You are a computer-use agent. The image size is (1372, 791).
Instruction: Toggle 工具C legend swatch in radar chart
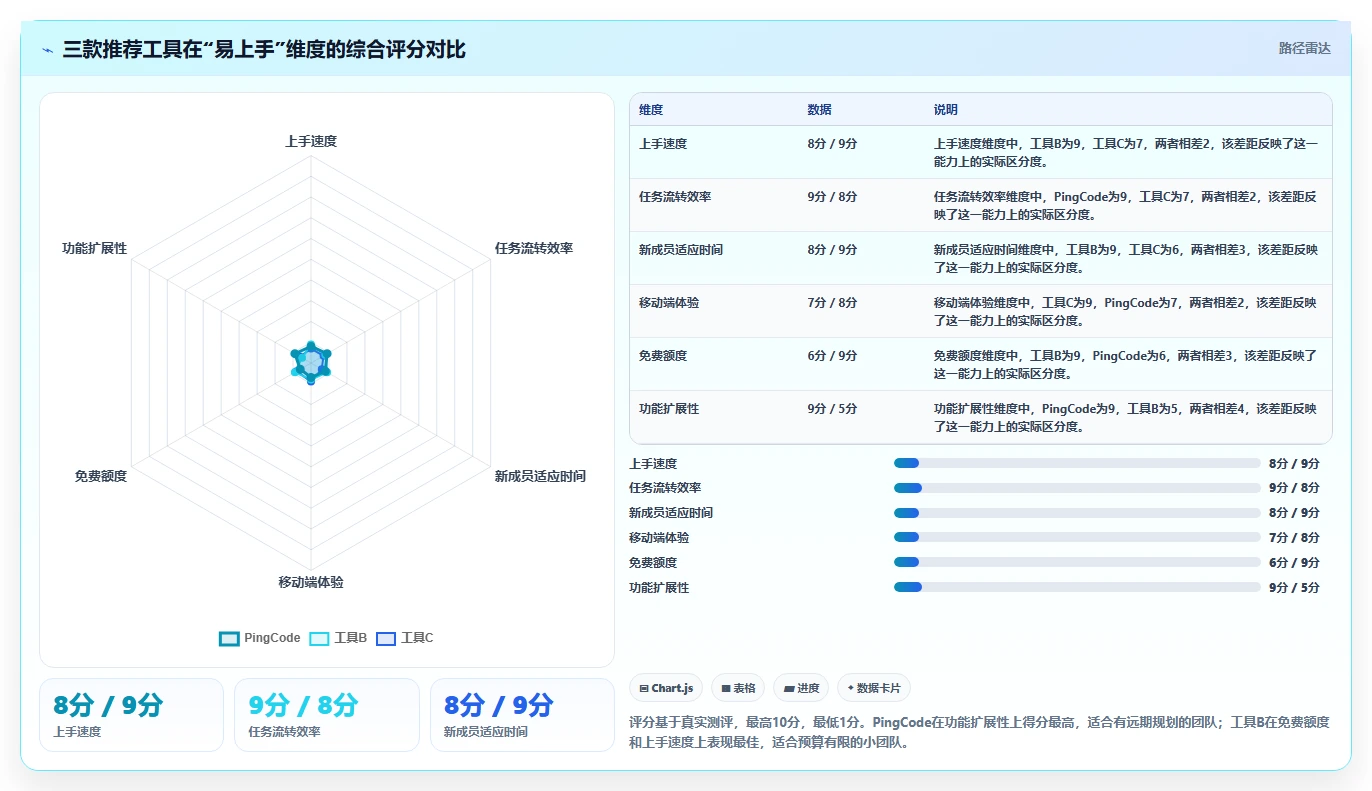pyautogui.click(x=386, y=638)
